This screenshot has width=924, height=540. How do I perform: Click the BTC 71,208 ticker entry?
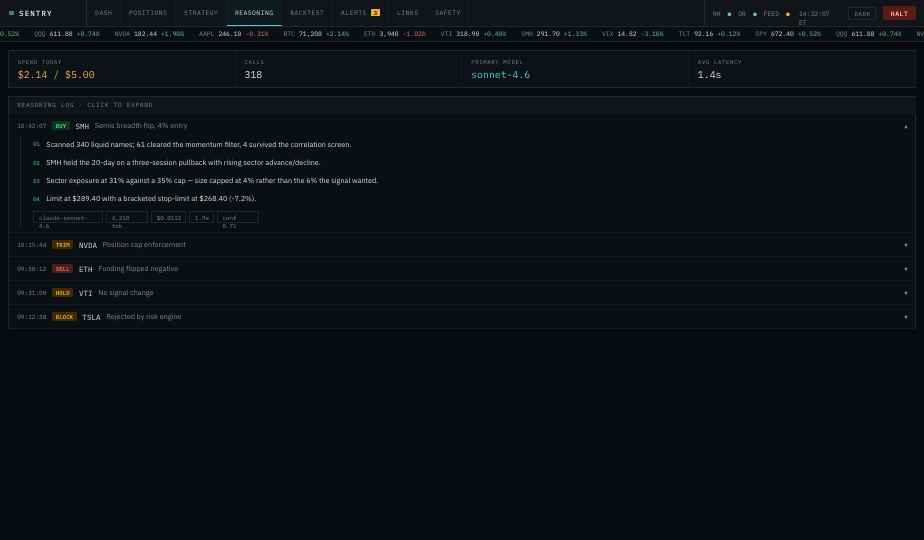tap(316, 34)
